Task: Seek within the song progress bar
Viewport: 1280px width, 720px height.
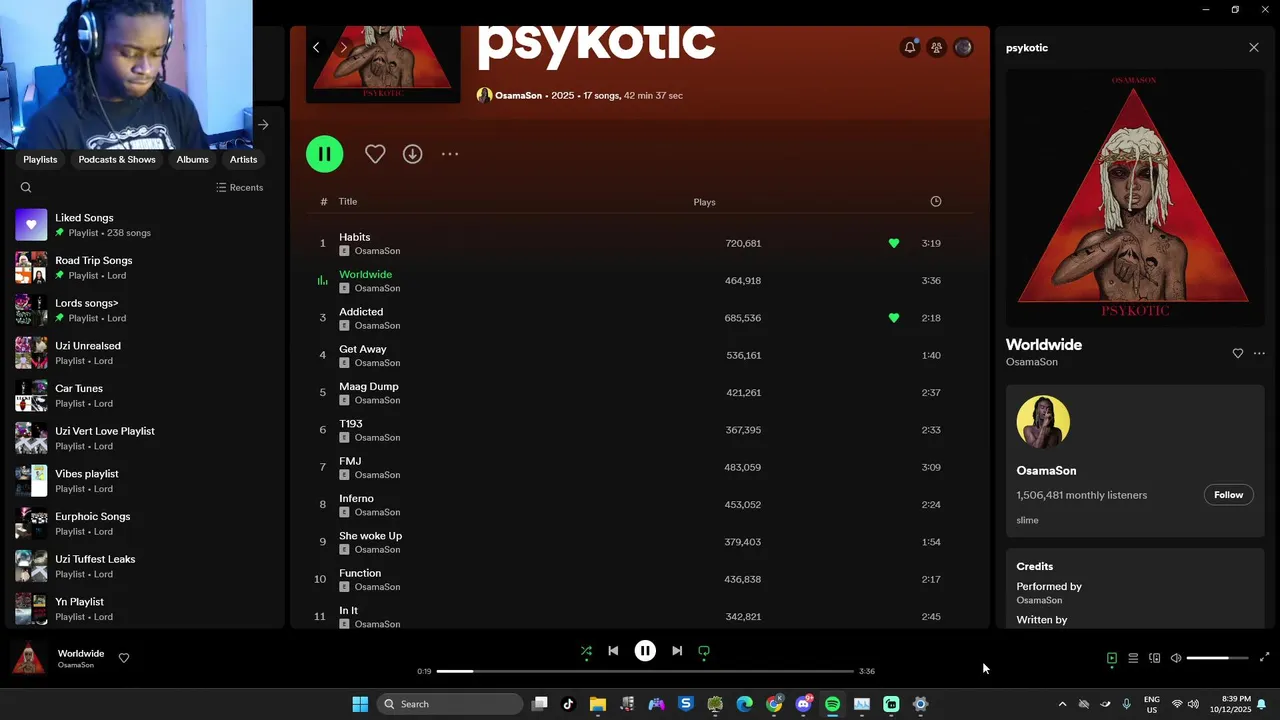Action: (645, 671)
